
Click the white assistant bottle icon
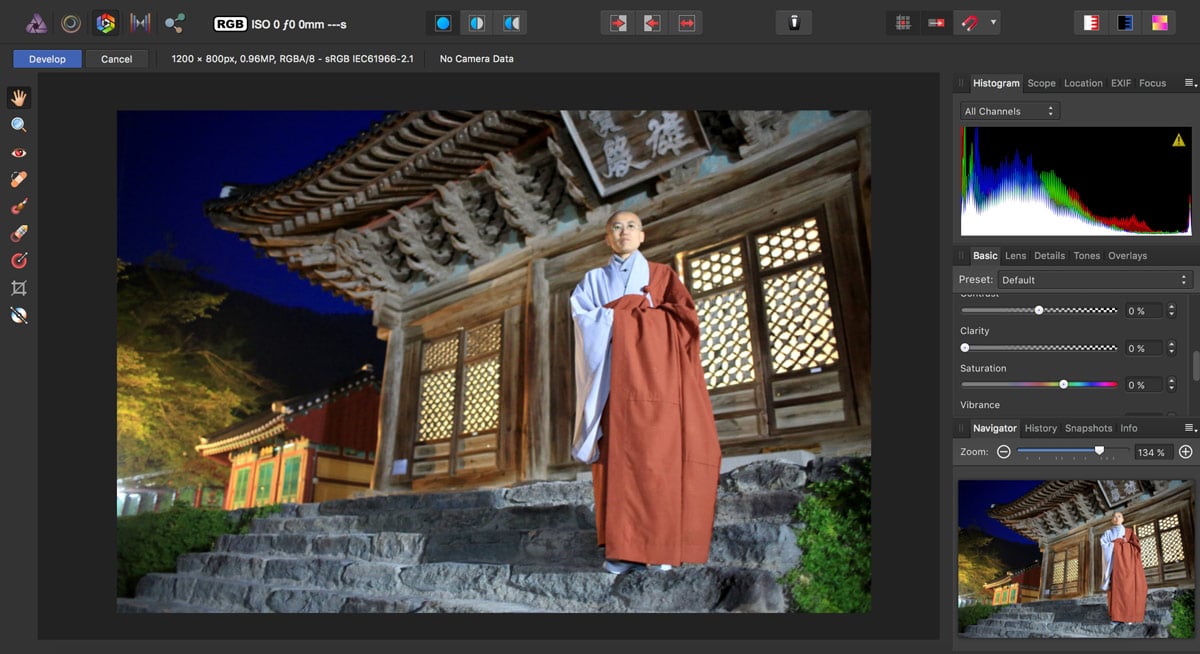pos(794,23)
